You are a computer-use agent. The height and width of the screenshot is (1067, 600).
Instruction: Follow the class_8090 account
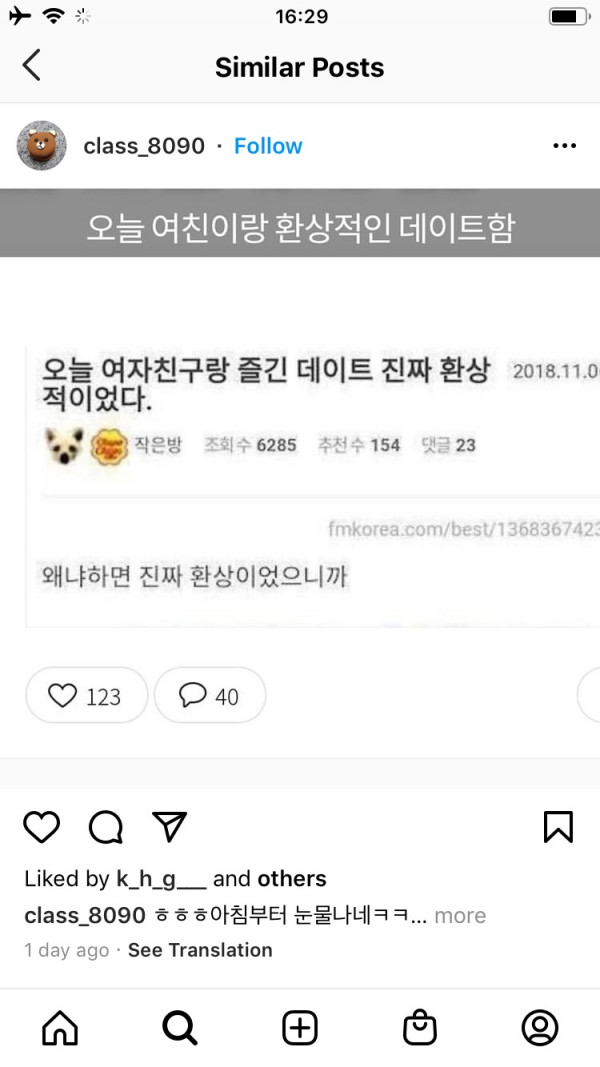[268, 146]
